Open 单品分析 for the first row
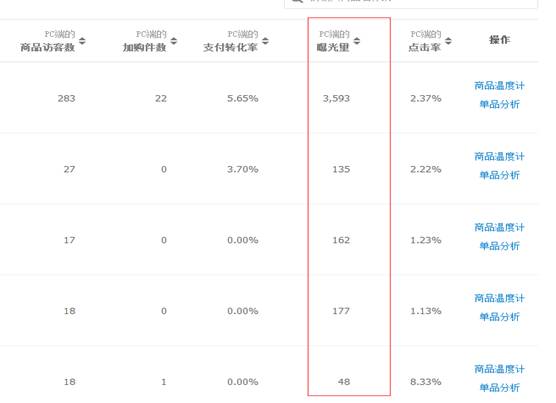The image size is (556, 403). click(499, 104)
